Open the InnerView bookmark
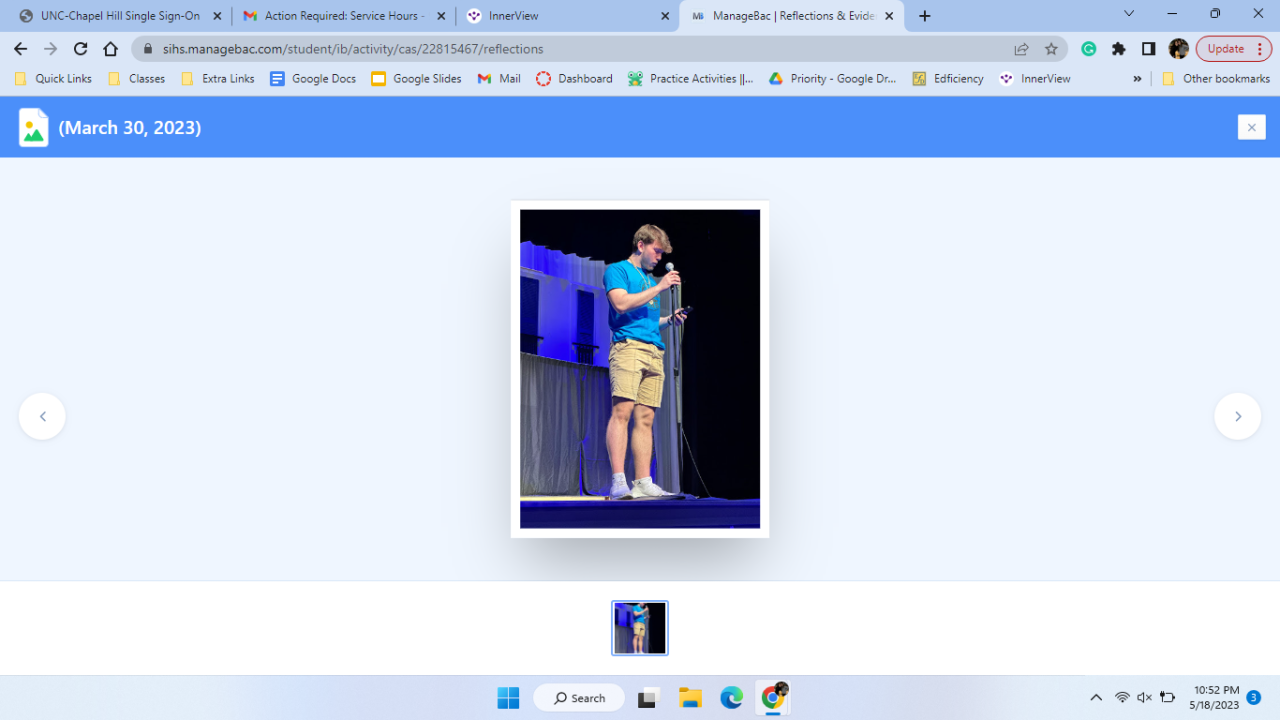The height and width of the screenshot is (720, 1280). [x=1035, y=79]
